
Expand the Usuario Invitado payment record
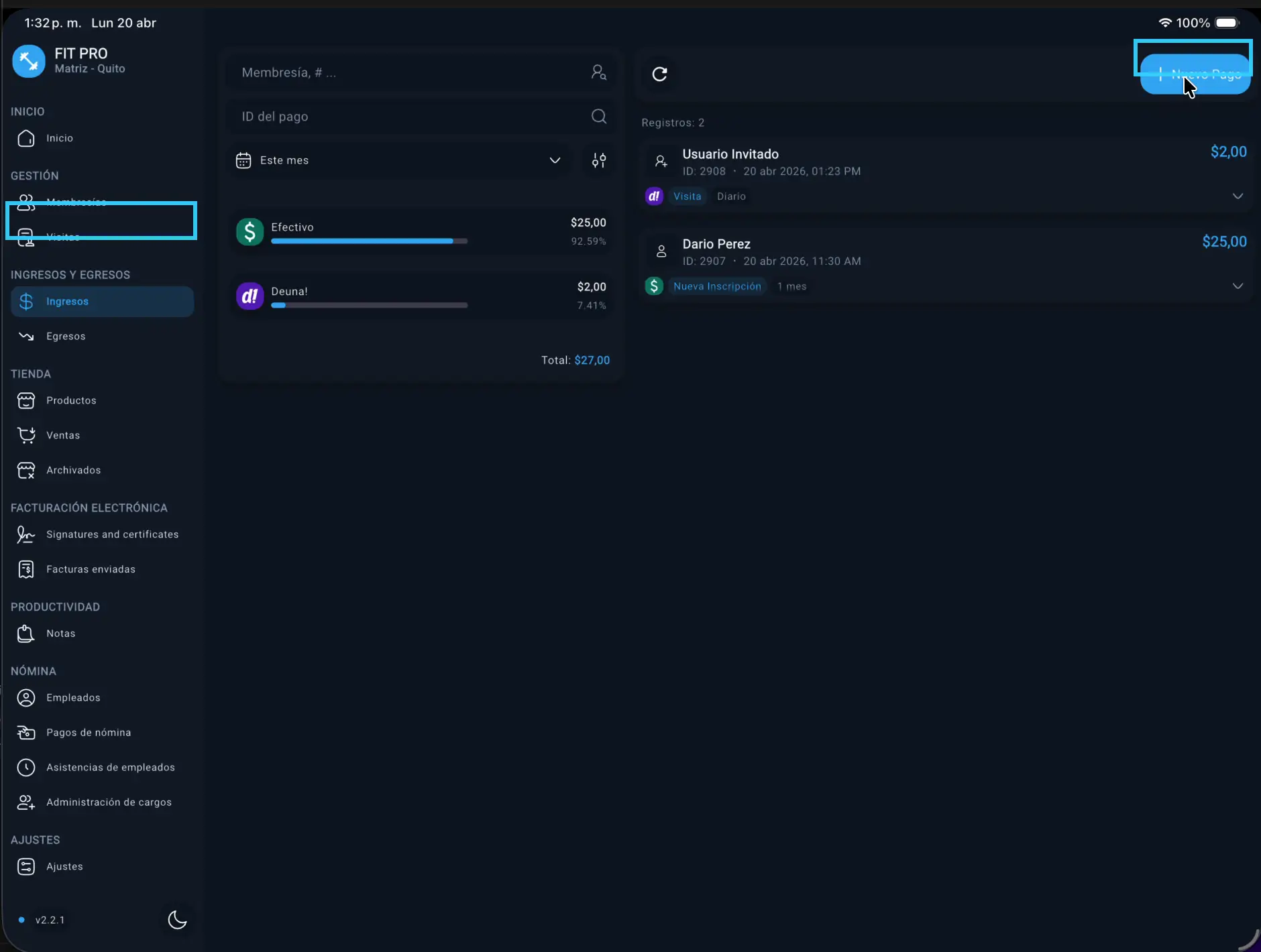coord(1238,196)
